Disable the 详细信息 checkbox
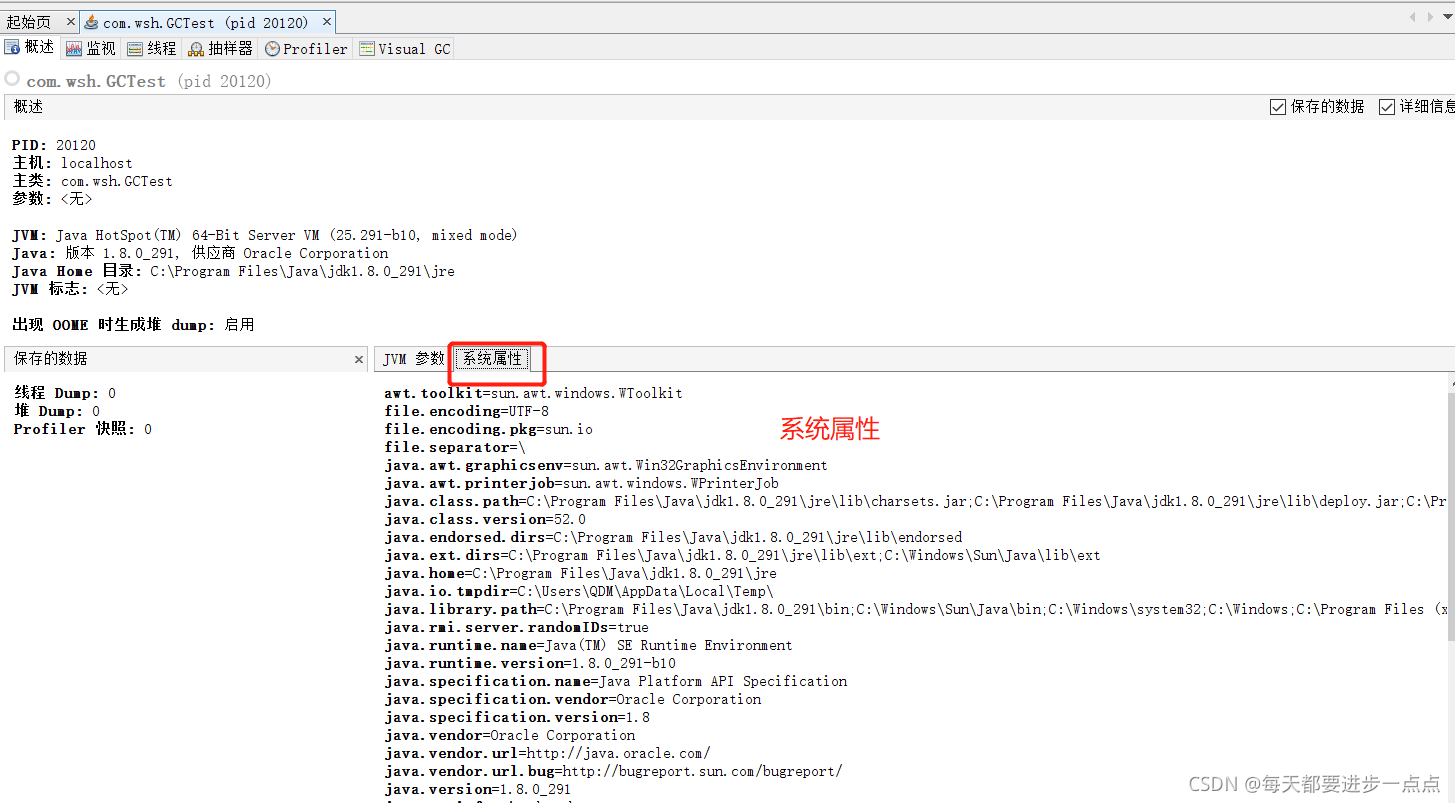 [1390, 106]
